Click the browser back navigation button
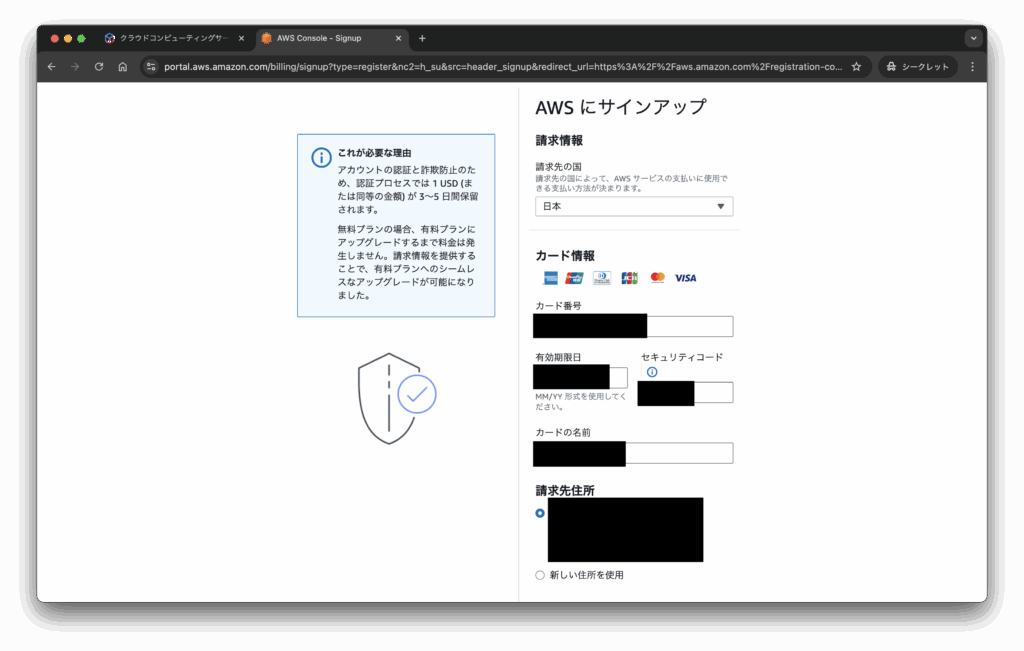 (x=51, y=66)
